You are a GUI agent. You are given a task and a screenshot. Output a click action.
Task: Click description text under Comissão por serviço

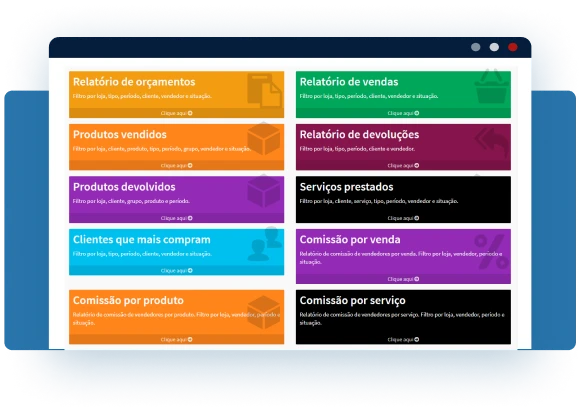point(402,319)
